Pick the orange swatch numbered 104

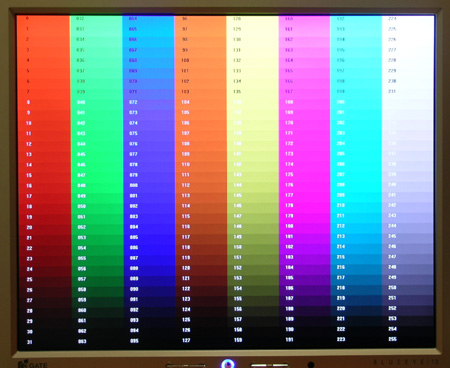click(200, 102)
